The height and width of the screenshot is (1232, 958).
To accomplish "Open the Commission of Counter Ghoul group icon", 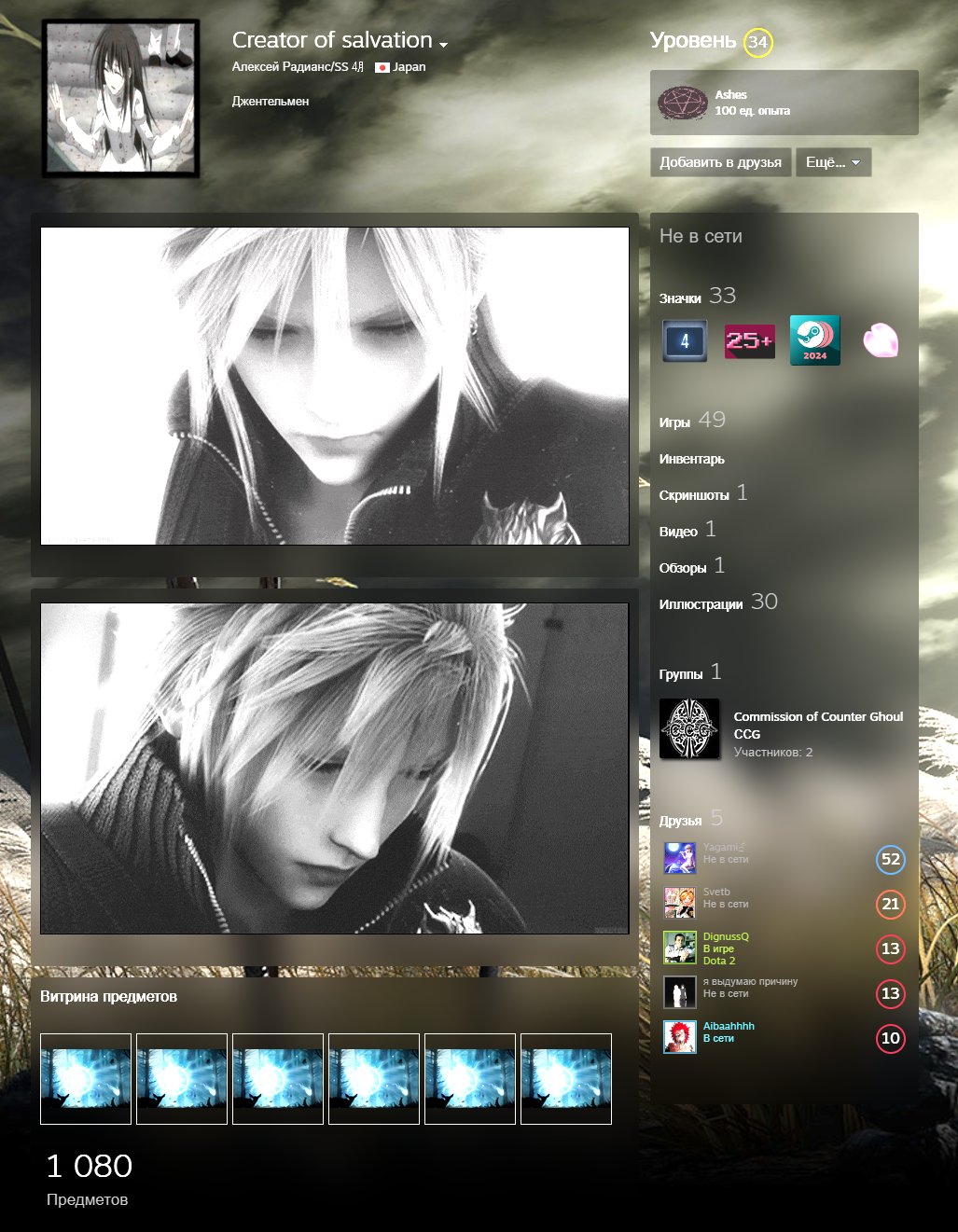I will (x=689, y=728).
